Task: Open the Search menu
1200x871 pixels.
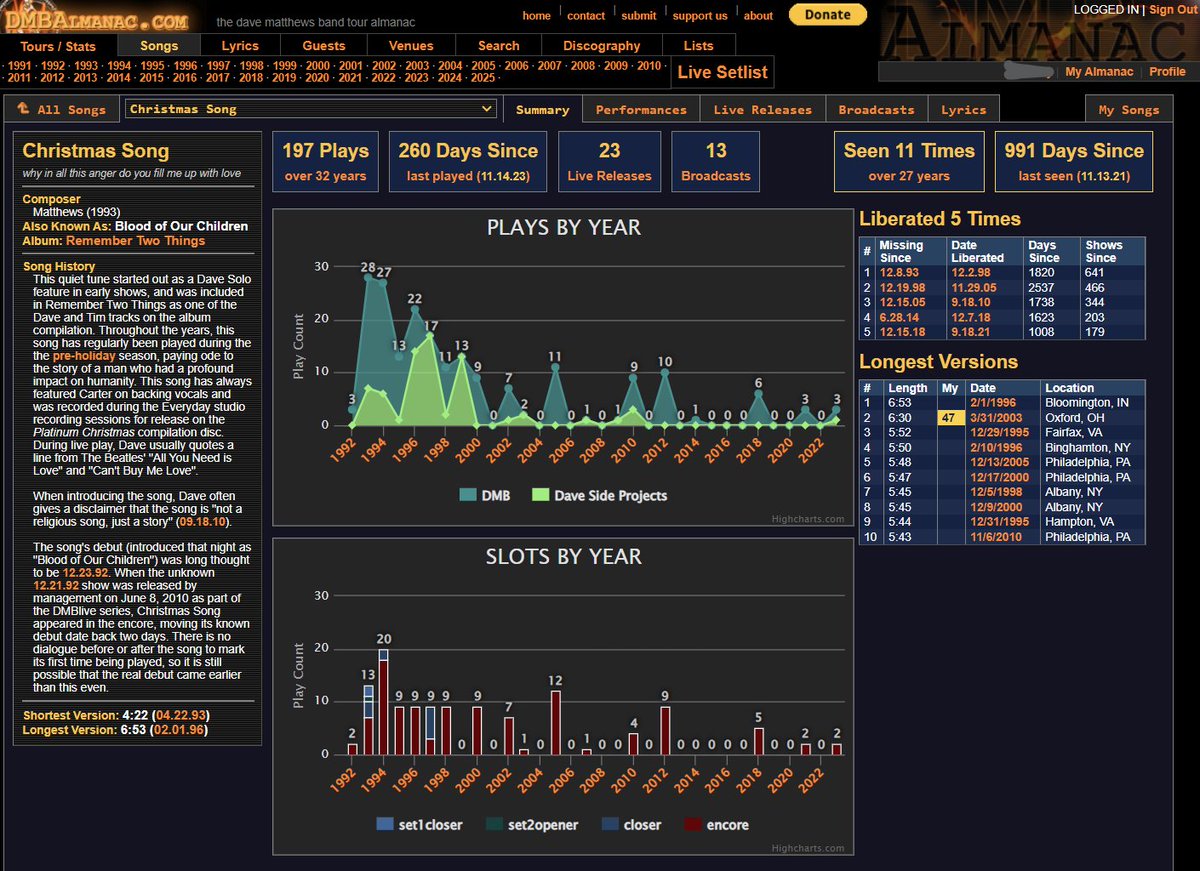Action: pyautogui.click(x=498, y=46)
